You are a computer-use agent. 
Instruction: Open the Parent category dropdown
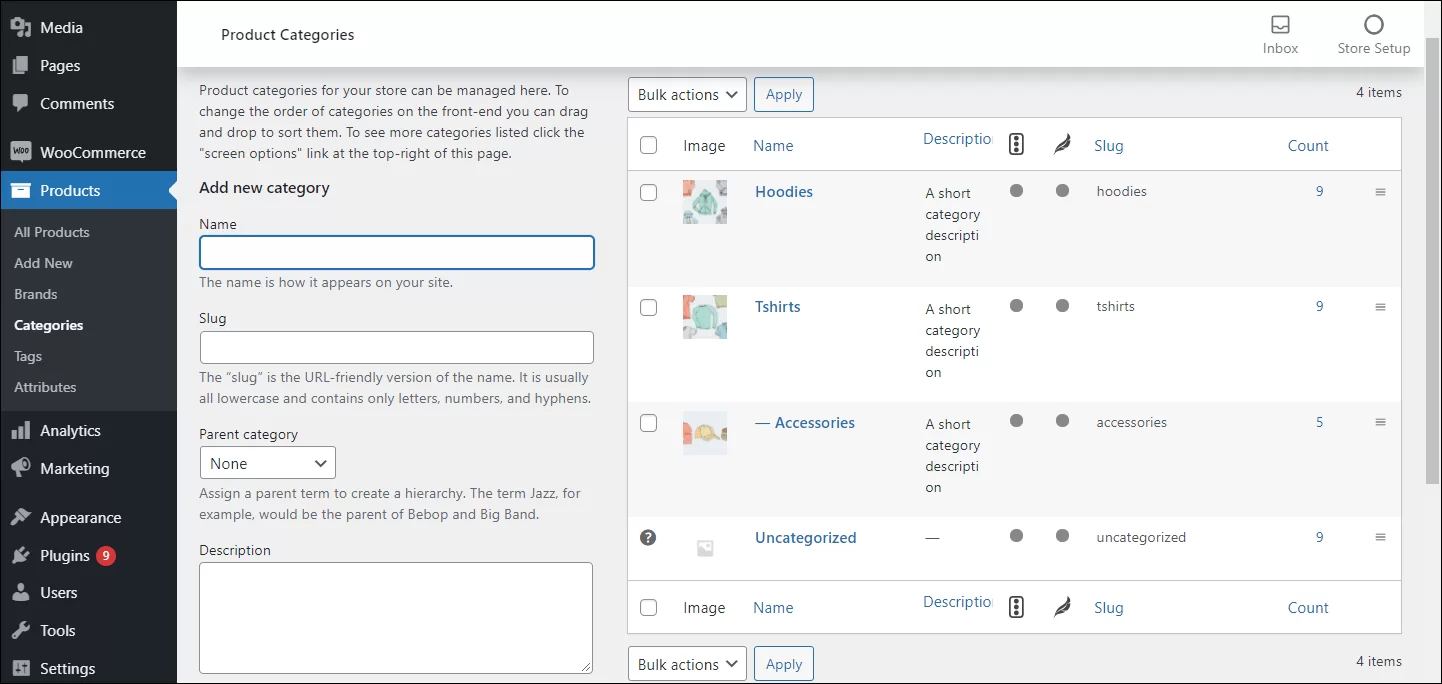pyautogui.click(x=267, y=463)
